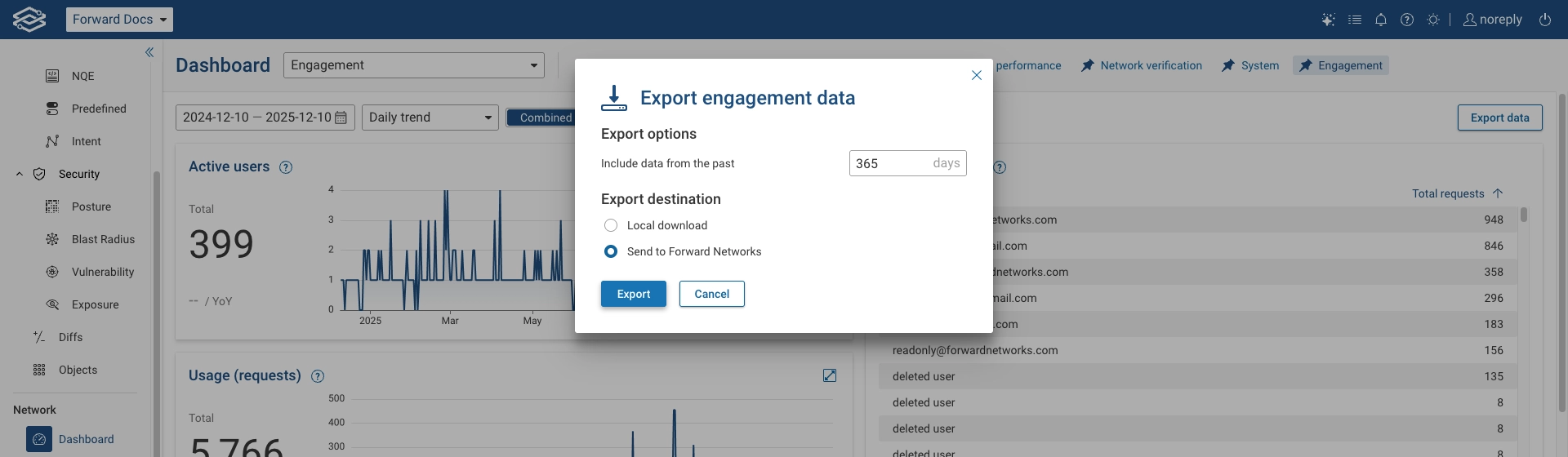Viewport: 1568px width, 457px height.
Task: Click the 948 total requests value
Action: [x=1494, y=220]
